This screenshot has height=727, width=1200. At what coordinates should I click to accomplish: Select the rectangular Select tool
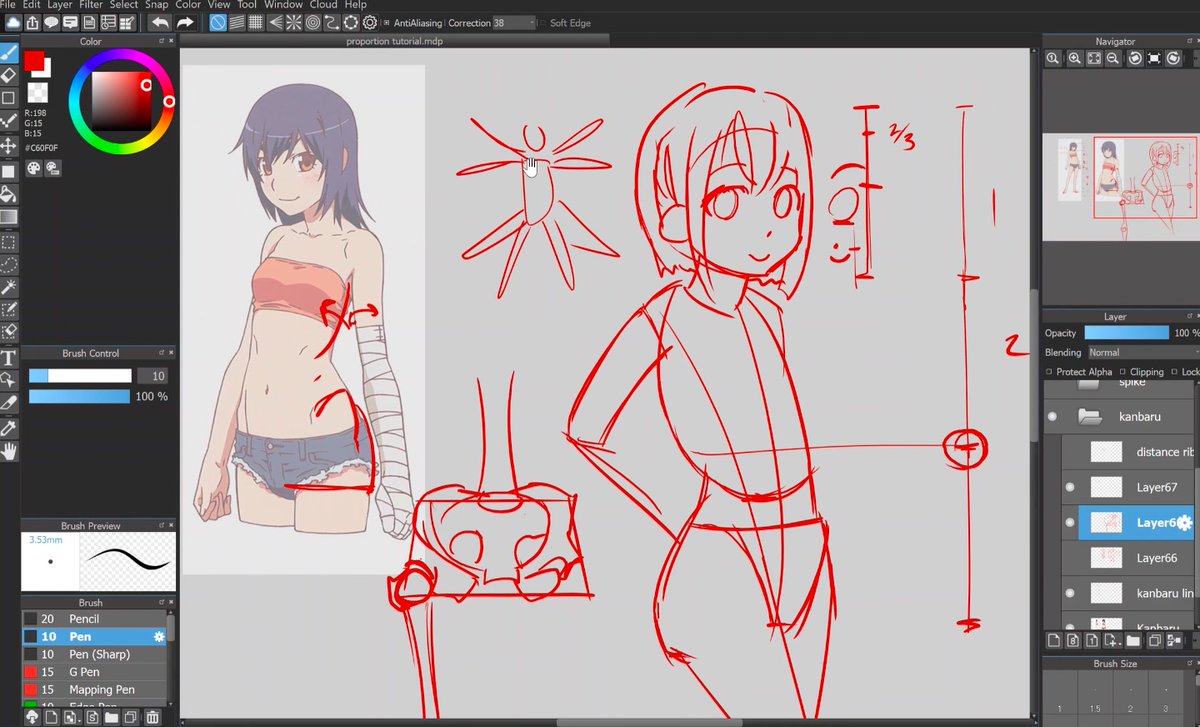(x=8, y=242)
